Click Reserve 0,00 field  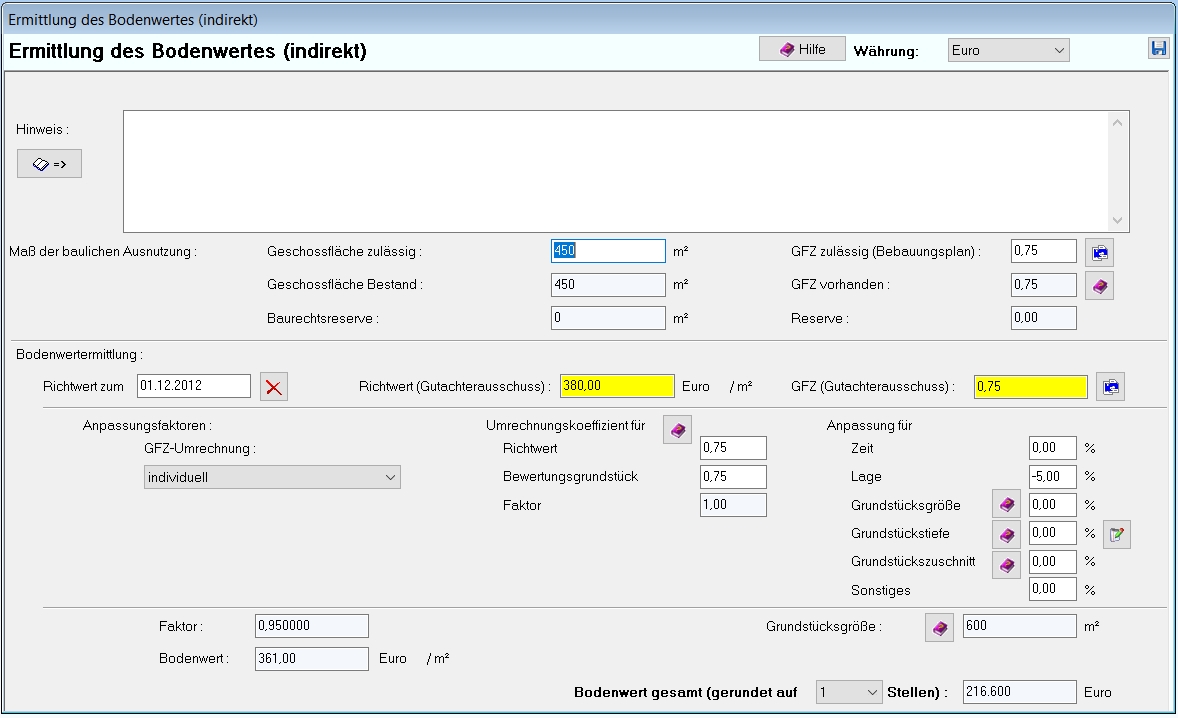[1044, 318]
